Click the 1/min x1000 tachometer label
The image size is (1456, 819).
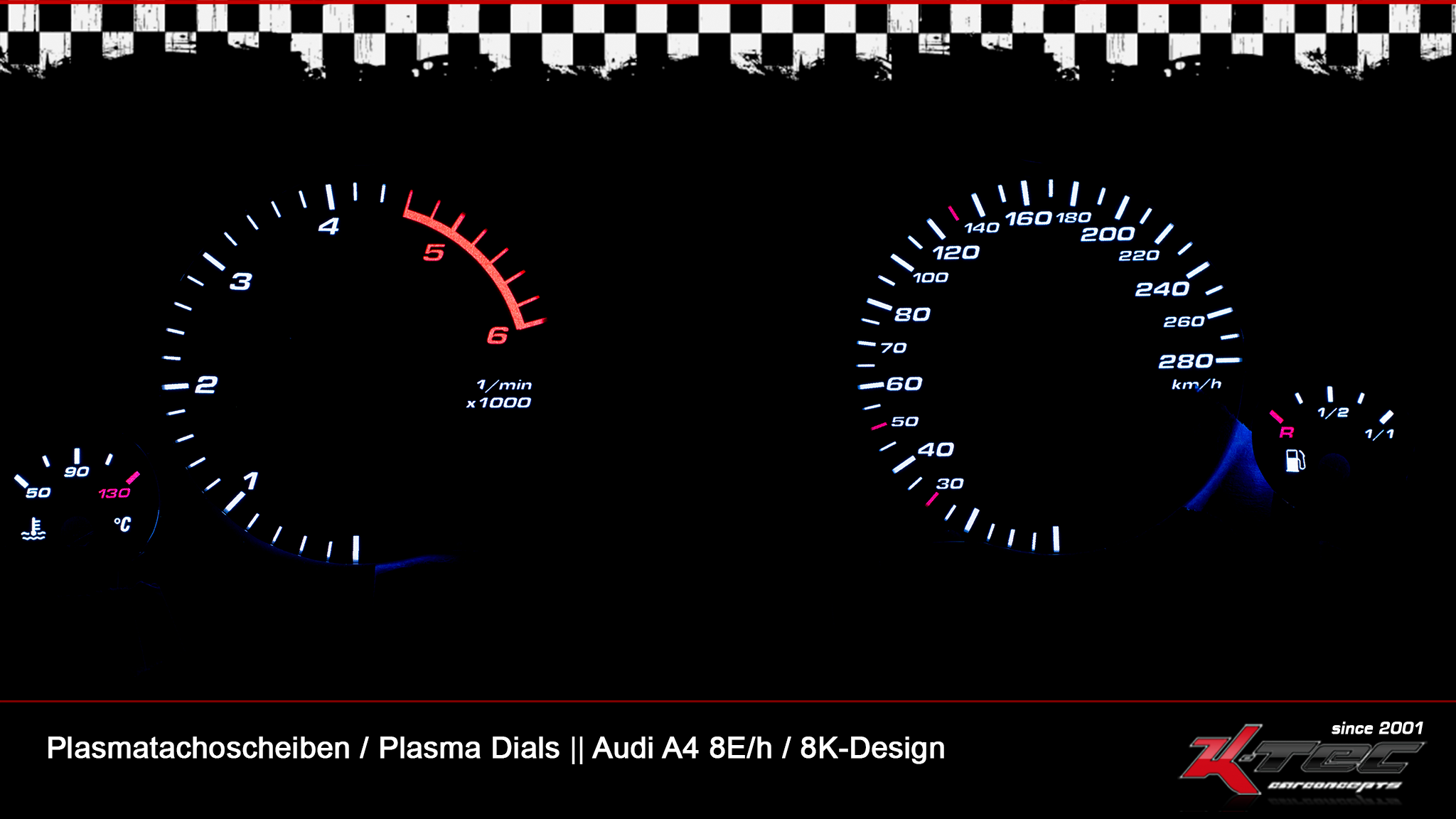coord(500,394)
